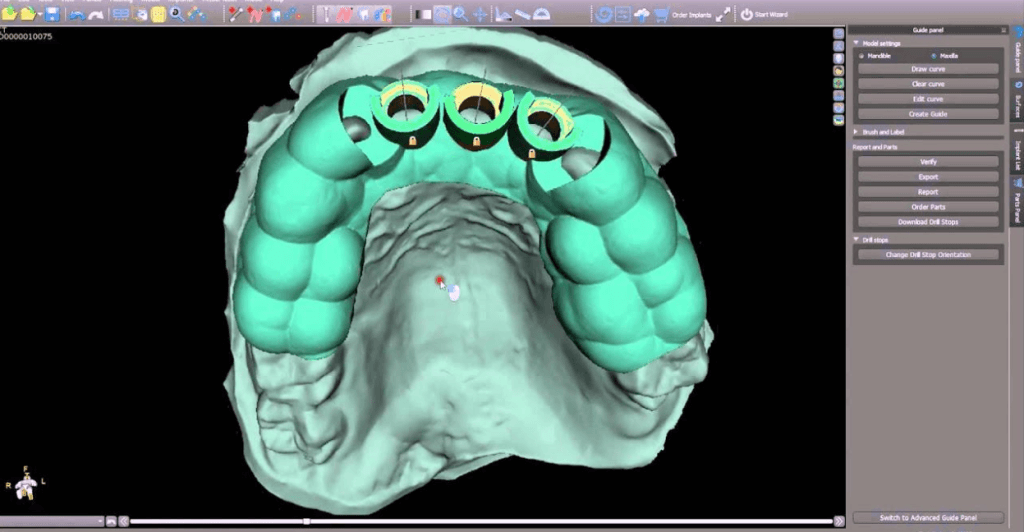Screen dimensions: 1024x532
Task: Click the Verify button
Action: pyautogui.click(x=928, y=162)
